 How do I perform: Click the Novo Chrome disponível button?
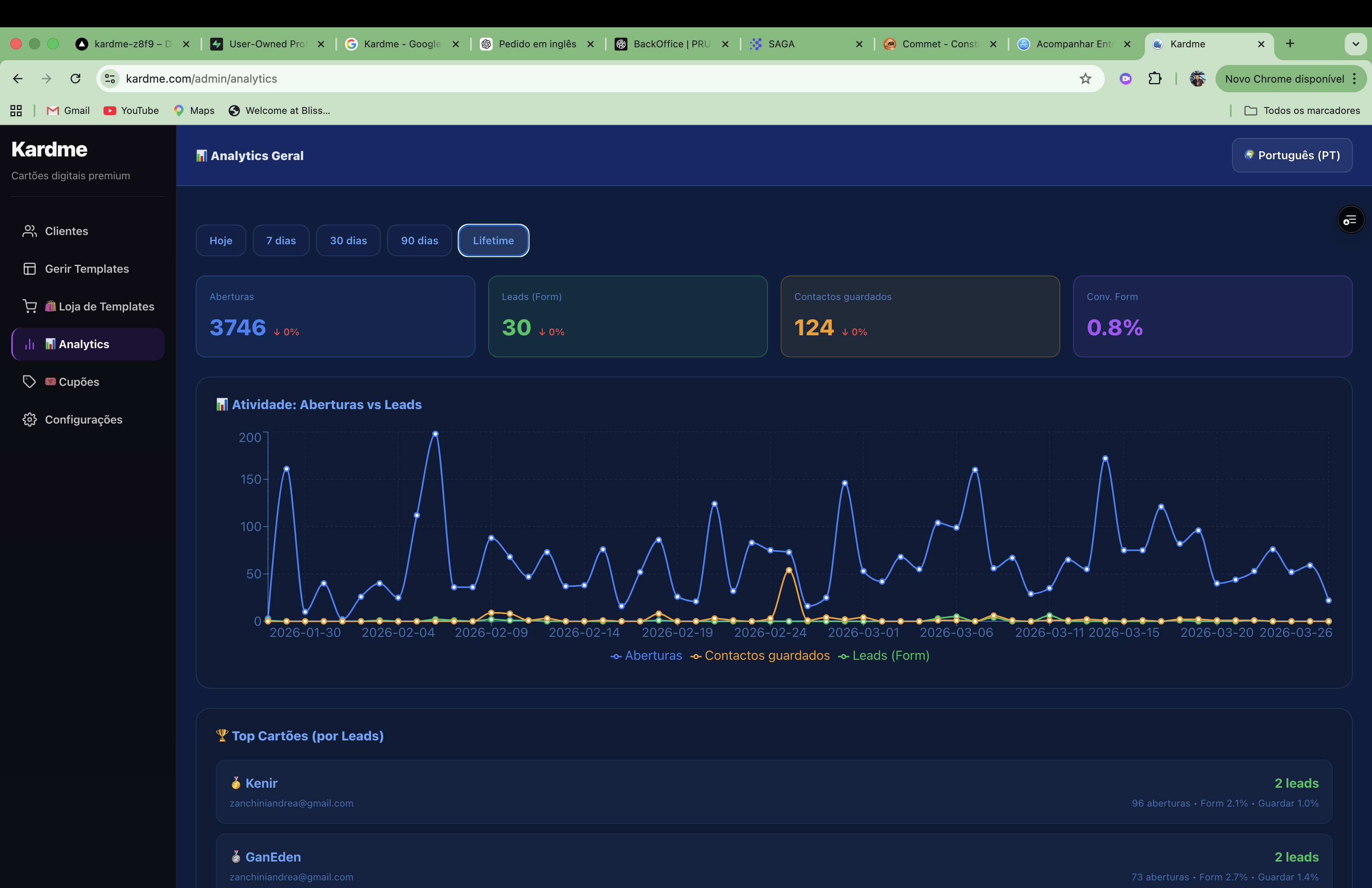click(x=1284, y=79)
